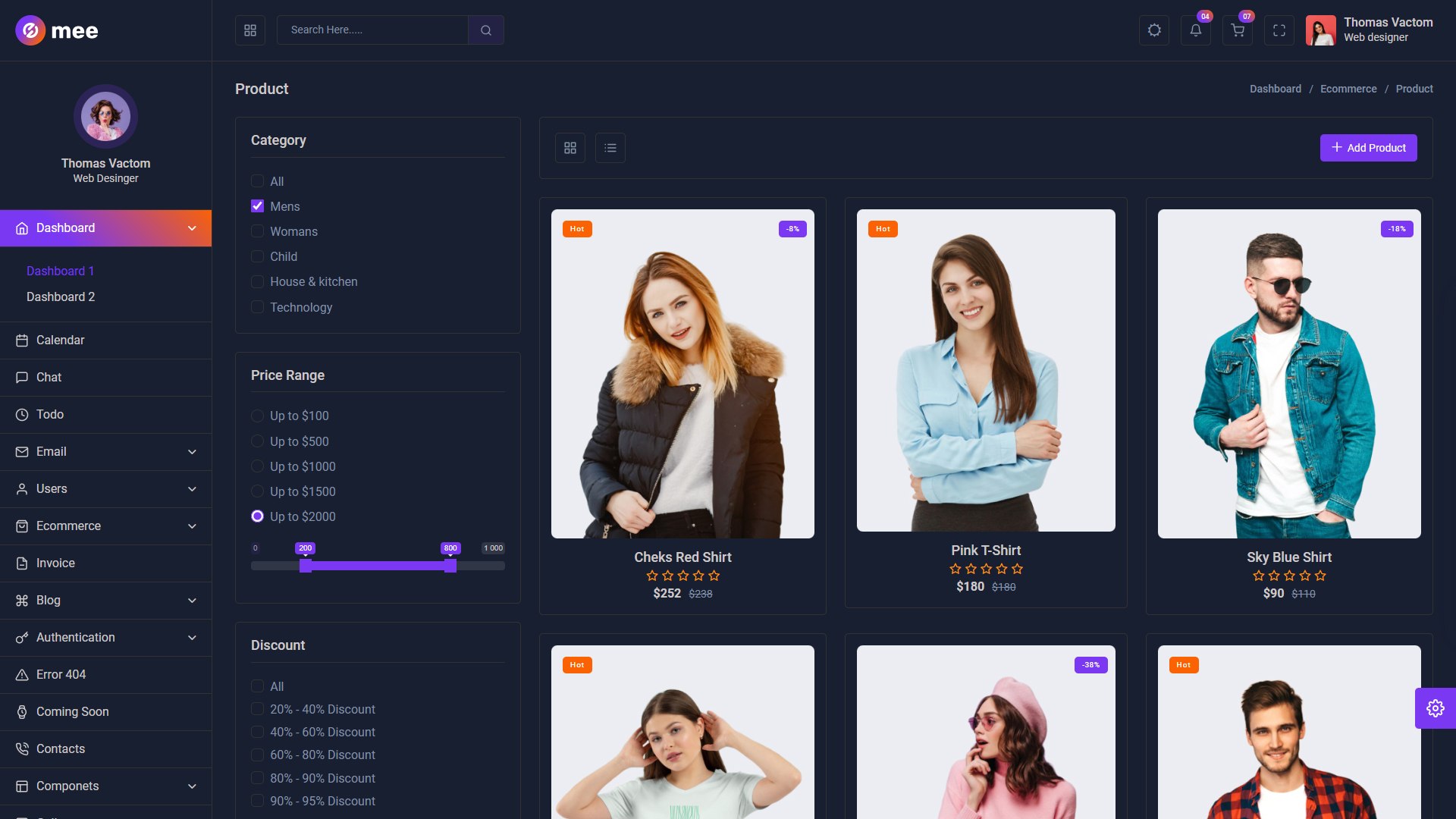Click the search magnifier button

tap(485, 30)
